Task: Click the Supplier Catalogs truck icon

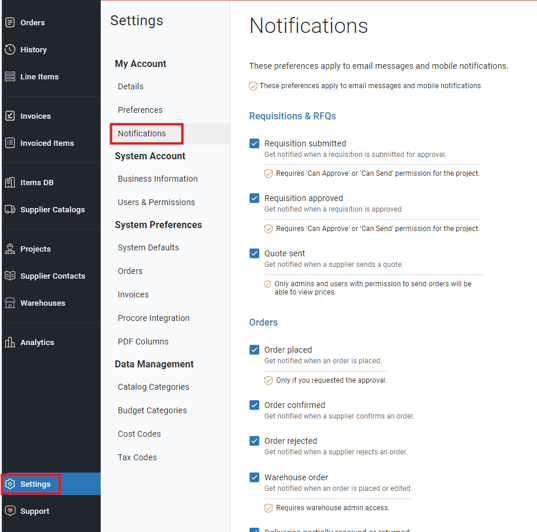Action: (10, 209)
